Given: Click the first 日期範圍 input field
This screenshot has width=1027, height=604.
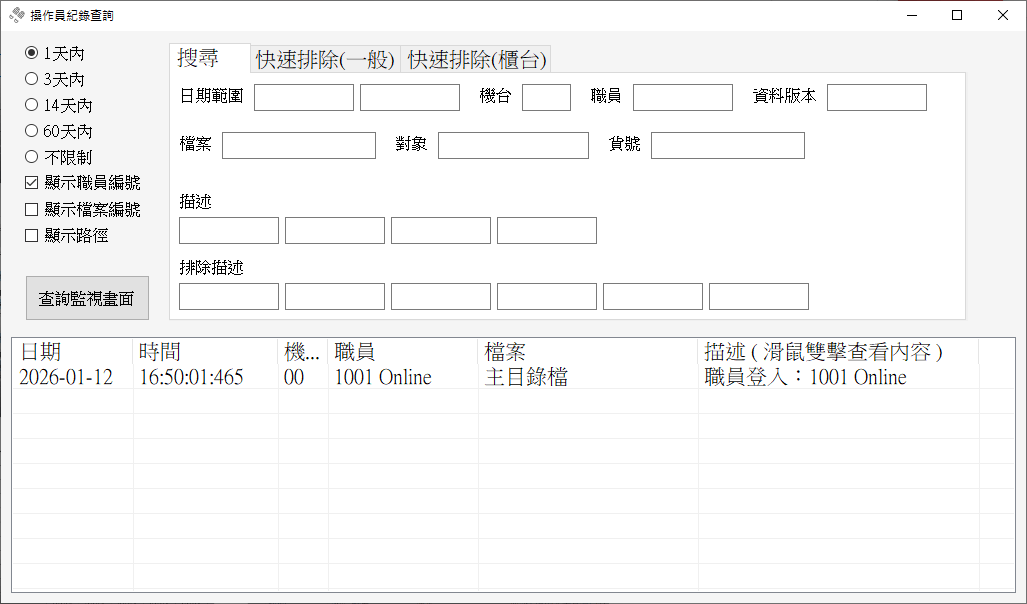Looking at the screenshot, I should pyautogui.click(x=303, y=97).
